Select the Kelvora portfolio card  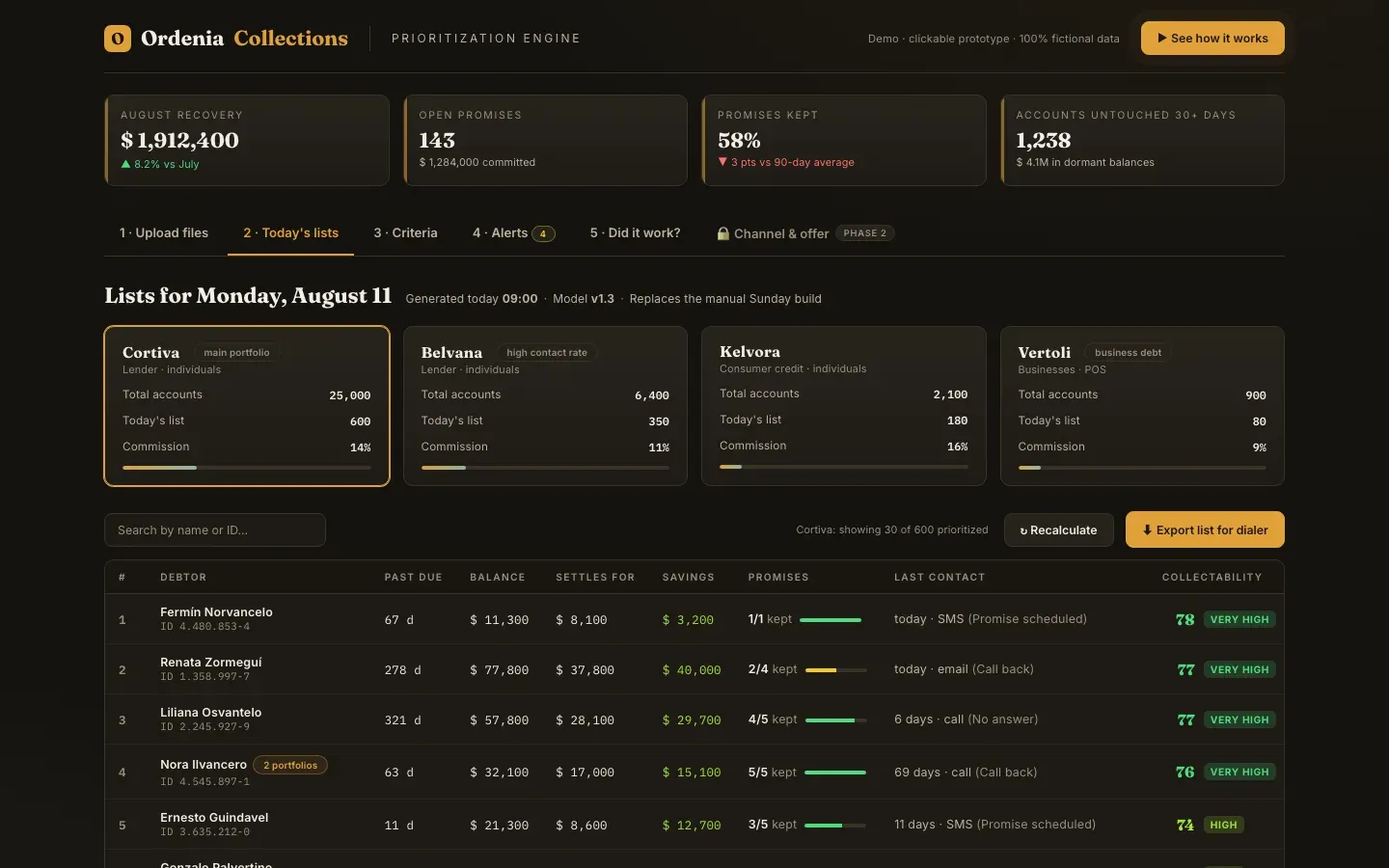point(844,406)
